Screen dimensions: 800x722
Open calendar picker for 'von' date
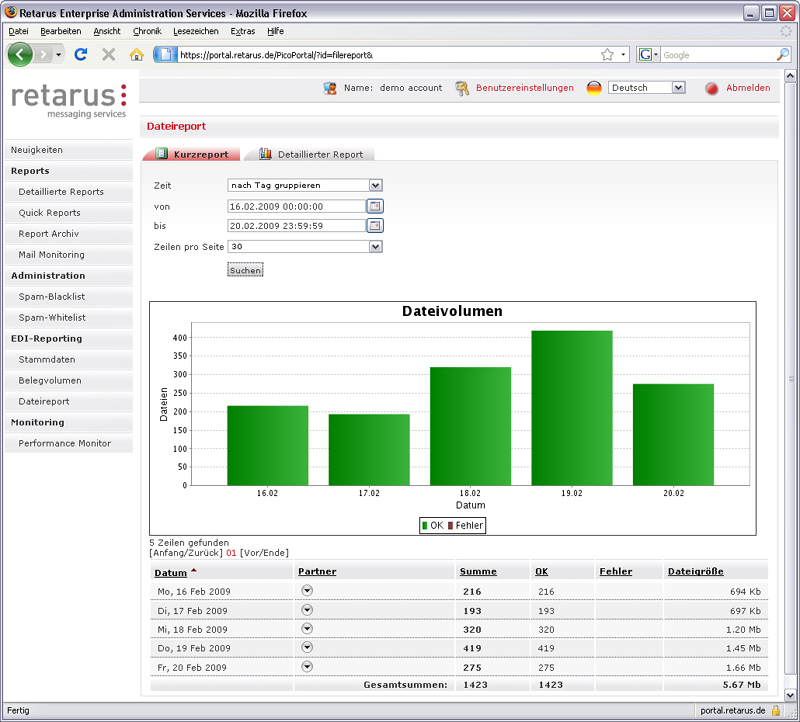click(x=374, y=206)
